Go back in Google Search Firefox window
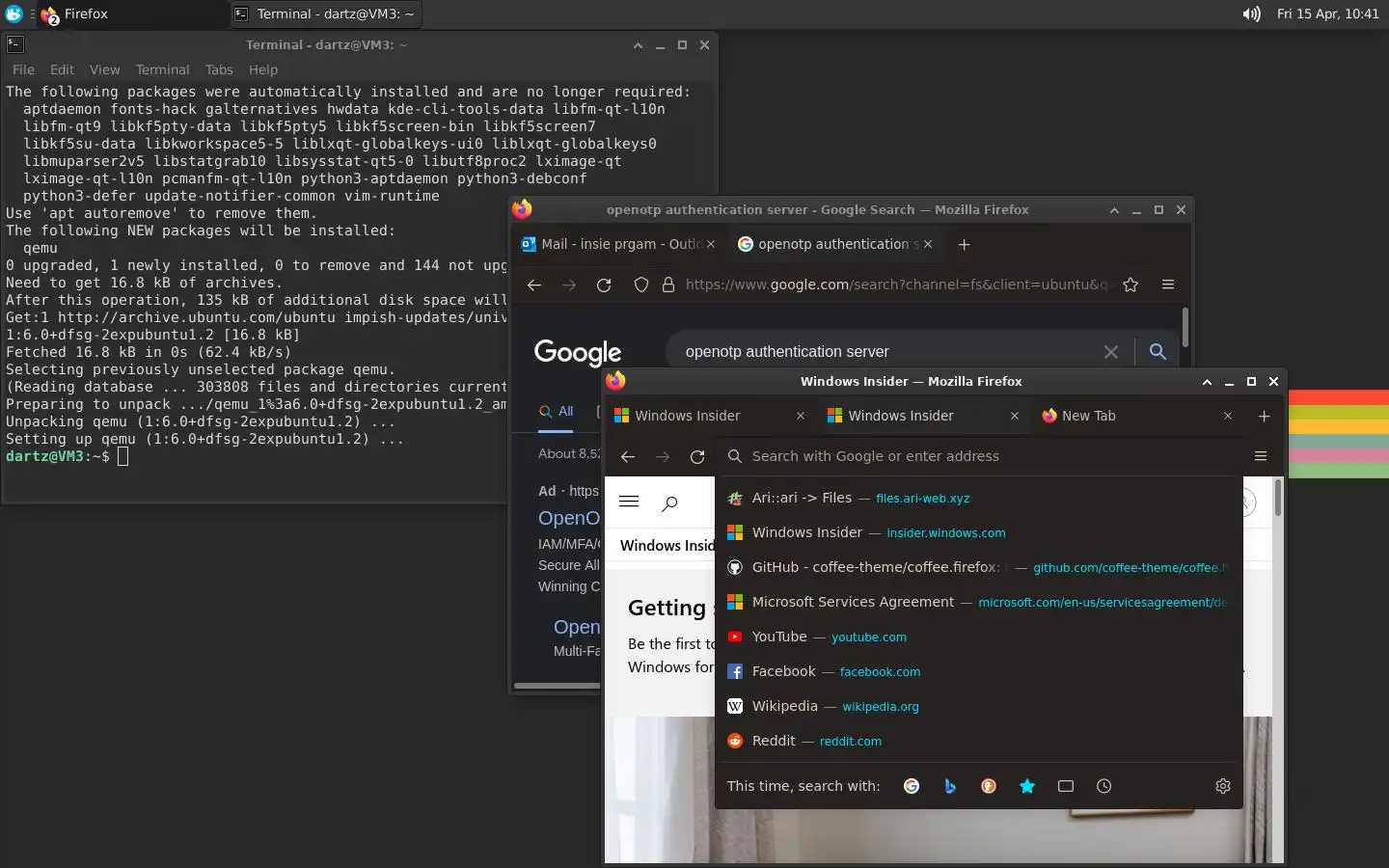This screenshot has width=1389, height=868. tap(534, 285)
